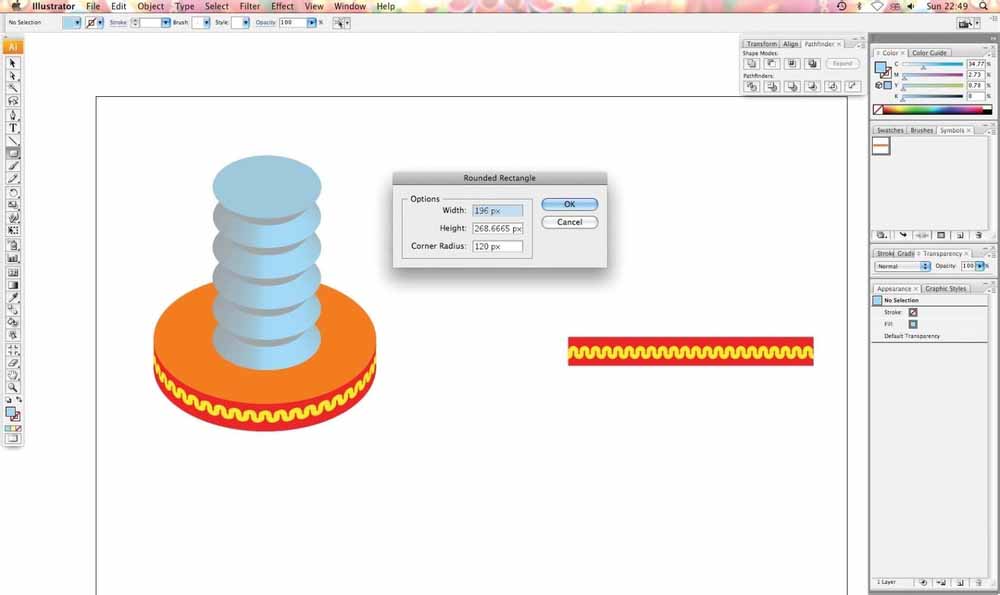Select the Scale tool
The height and width of the screenshot is (595, 1000).
point(12,205)
